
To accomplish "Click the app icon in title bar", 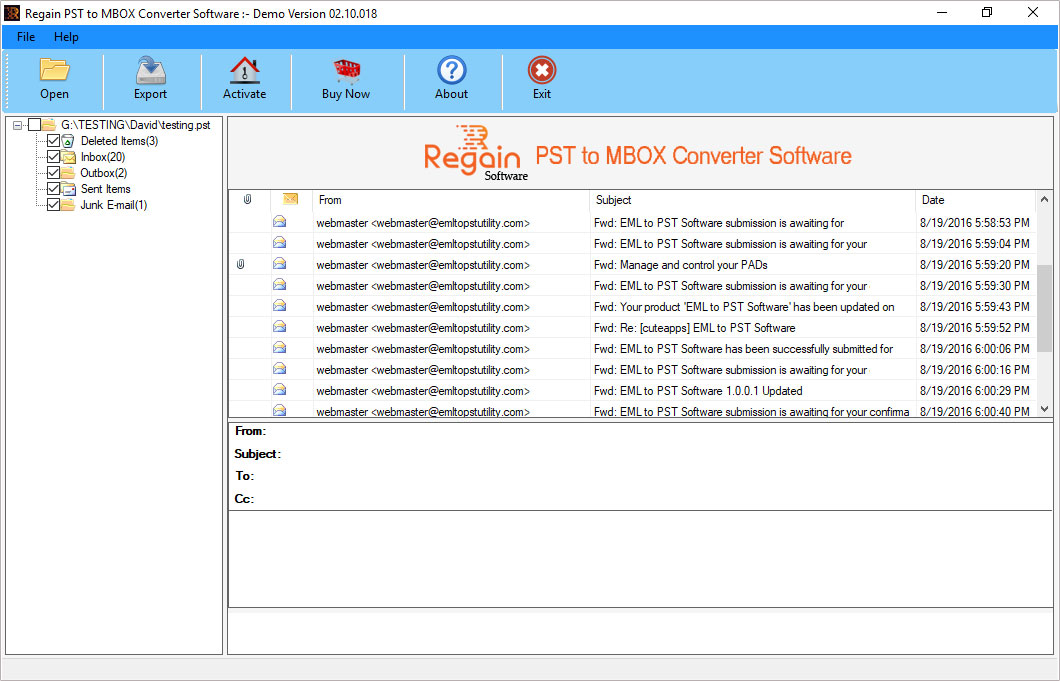I will tap(12, 13).
